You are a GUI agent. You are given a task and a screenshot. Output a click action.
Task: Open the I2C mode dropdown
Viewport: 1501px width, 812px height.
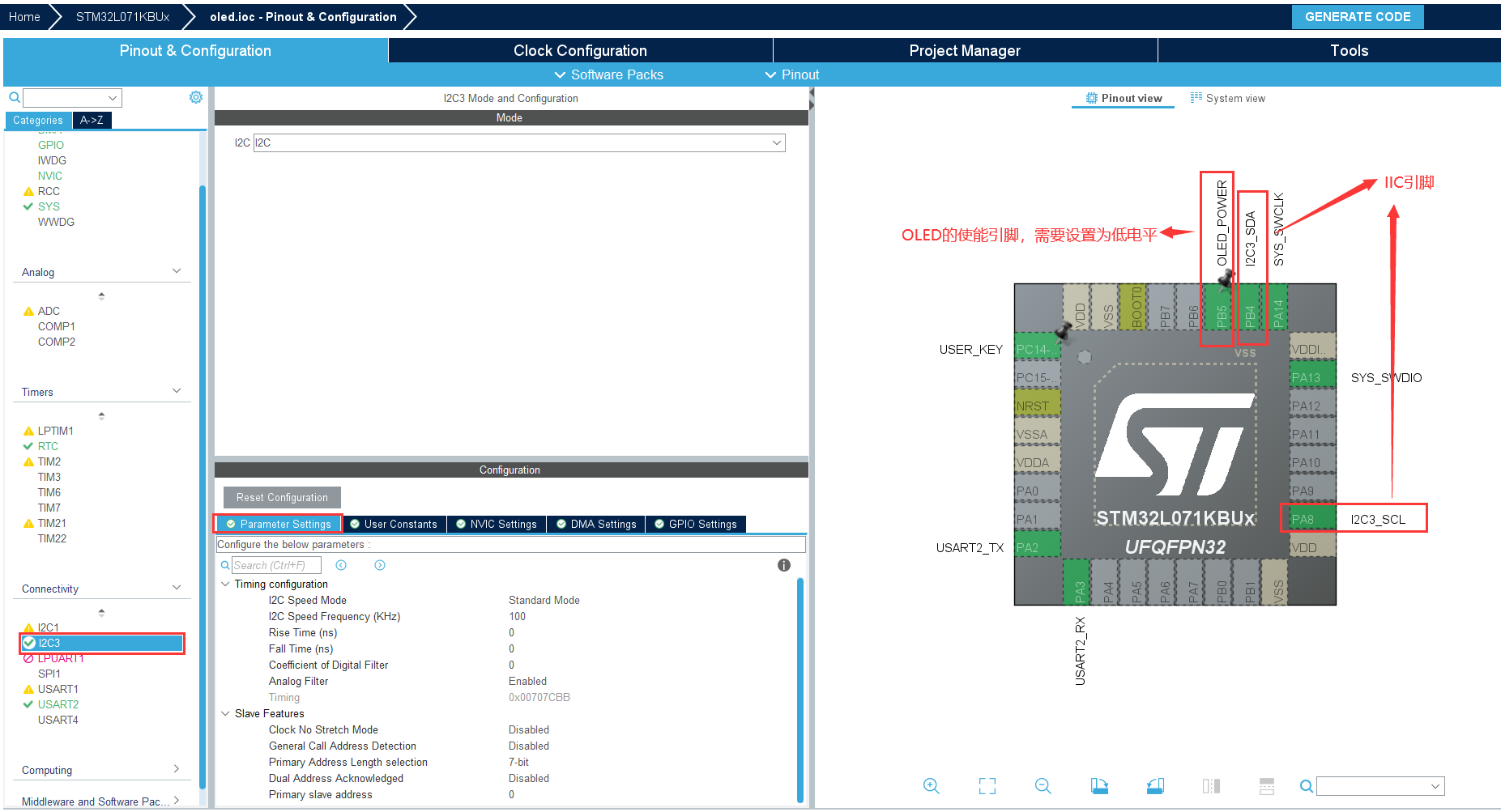[519, 142]
